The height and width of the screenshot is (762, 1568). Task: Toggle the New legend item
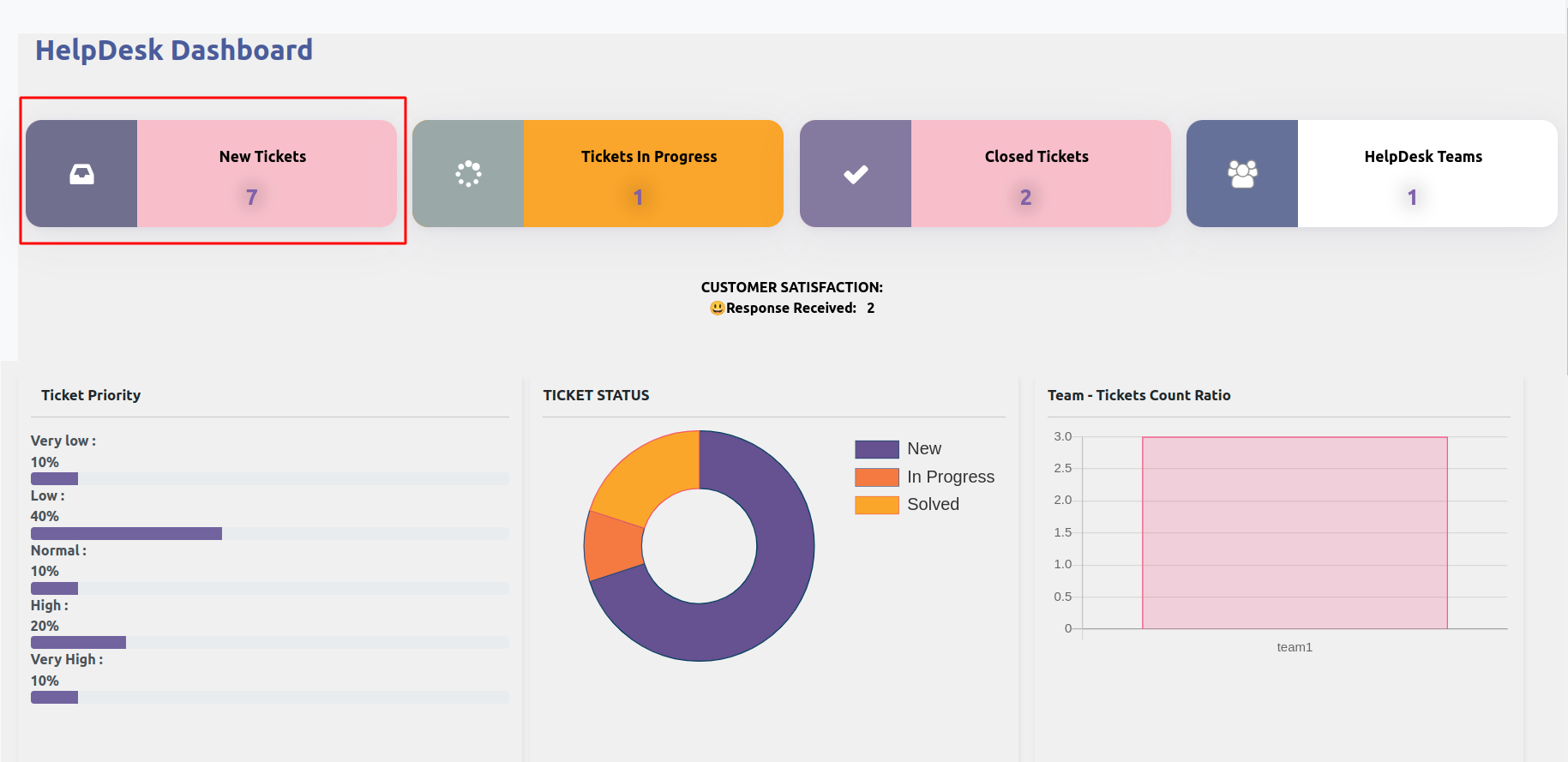pyautogui.click(x=924, y=449)
